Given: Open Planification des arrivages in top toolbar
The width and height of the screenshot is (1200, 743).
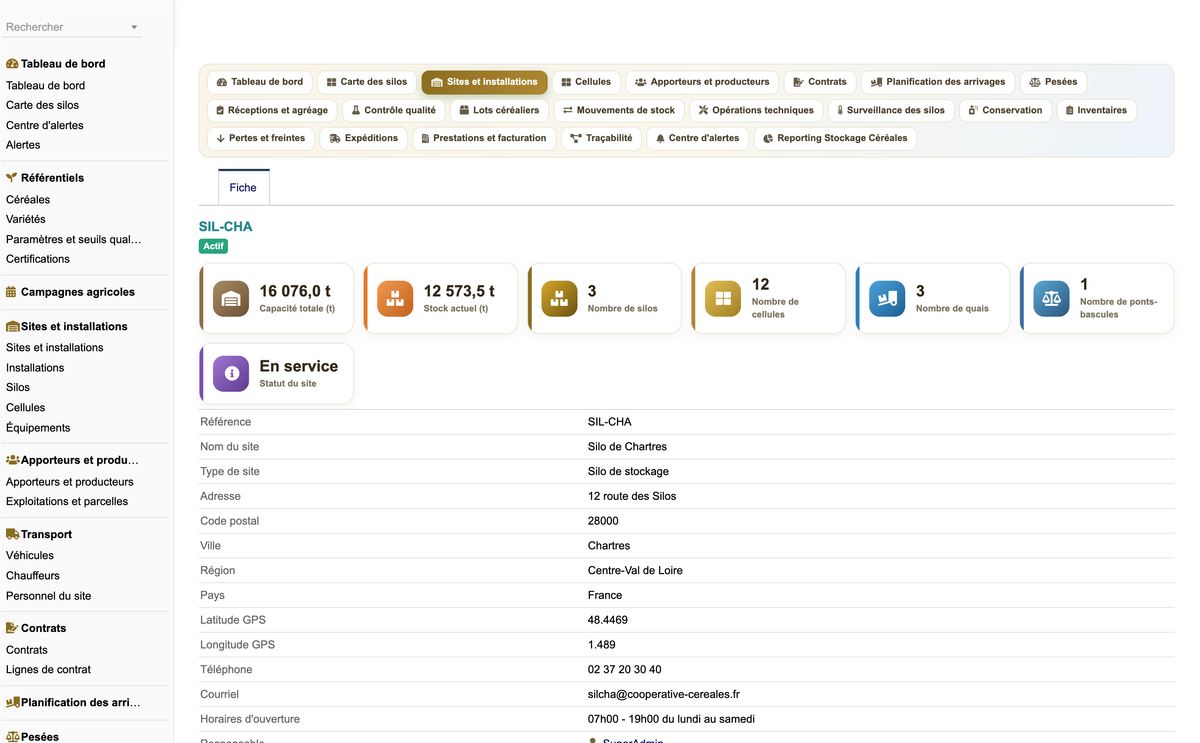Looking at the screenshot, I should pyautogui.click(x=939, y=82).
